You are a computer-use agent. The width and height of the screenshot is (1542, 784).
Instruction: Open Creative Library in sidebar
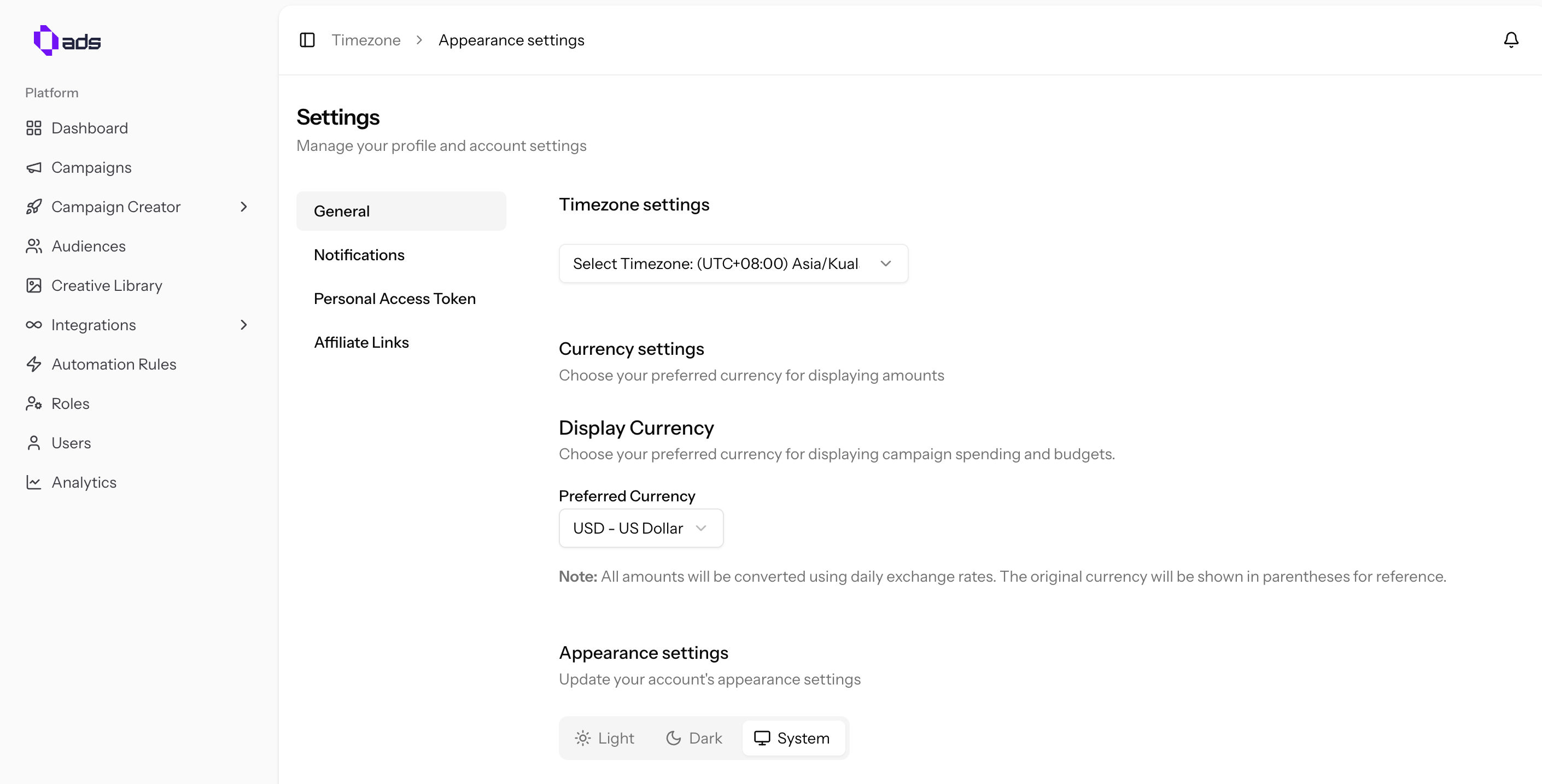107,285
